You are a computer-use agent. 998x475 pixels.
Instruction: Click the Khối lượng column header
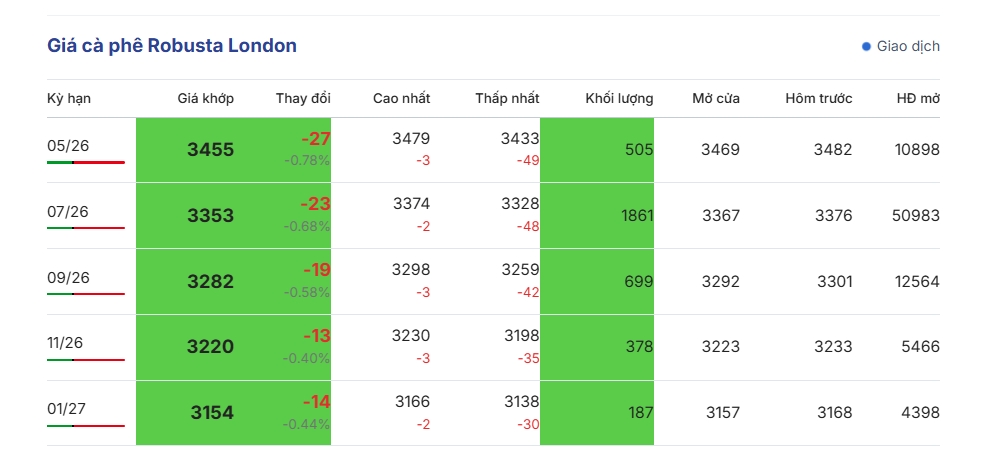pos(619,98)
